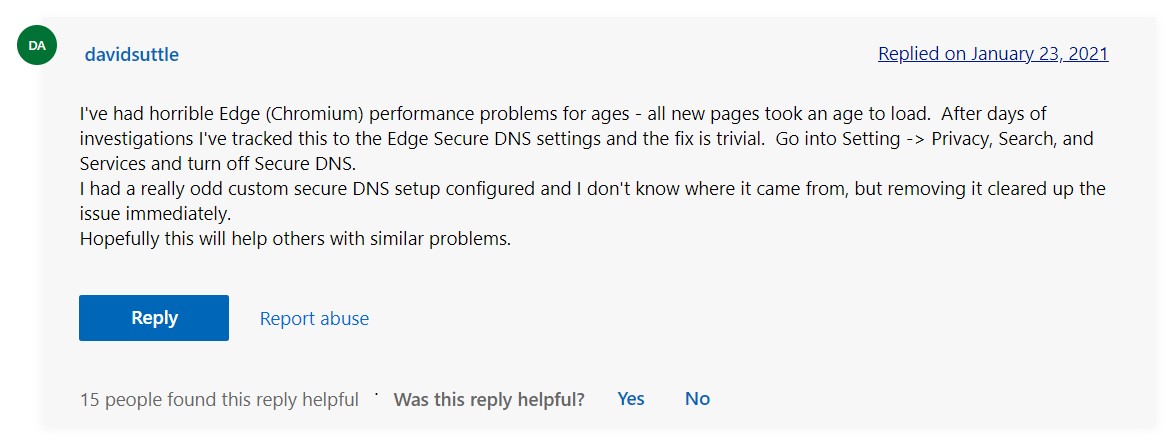Open the Replied on January 23, 2021 link
This screenshot has height=435, width=1175.
coord(992,54)
